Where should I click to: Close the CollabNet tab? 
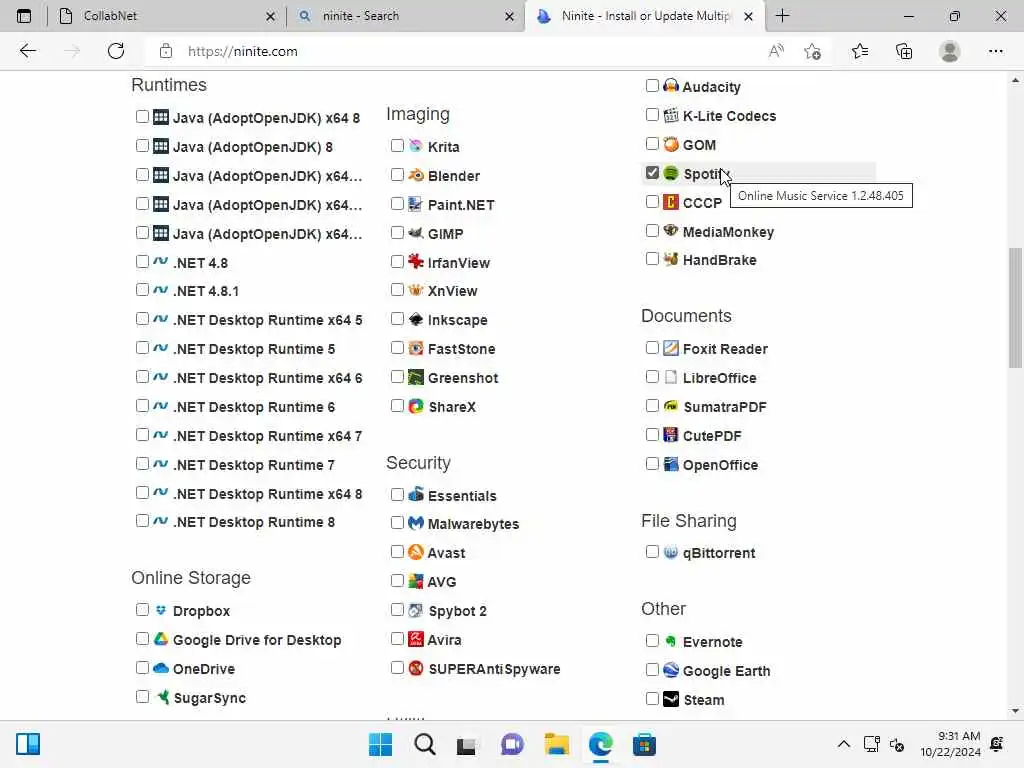click(x=270, y=16)
